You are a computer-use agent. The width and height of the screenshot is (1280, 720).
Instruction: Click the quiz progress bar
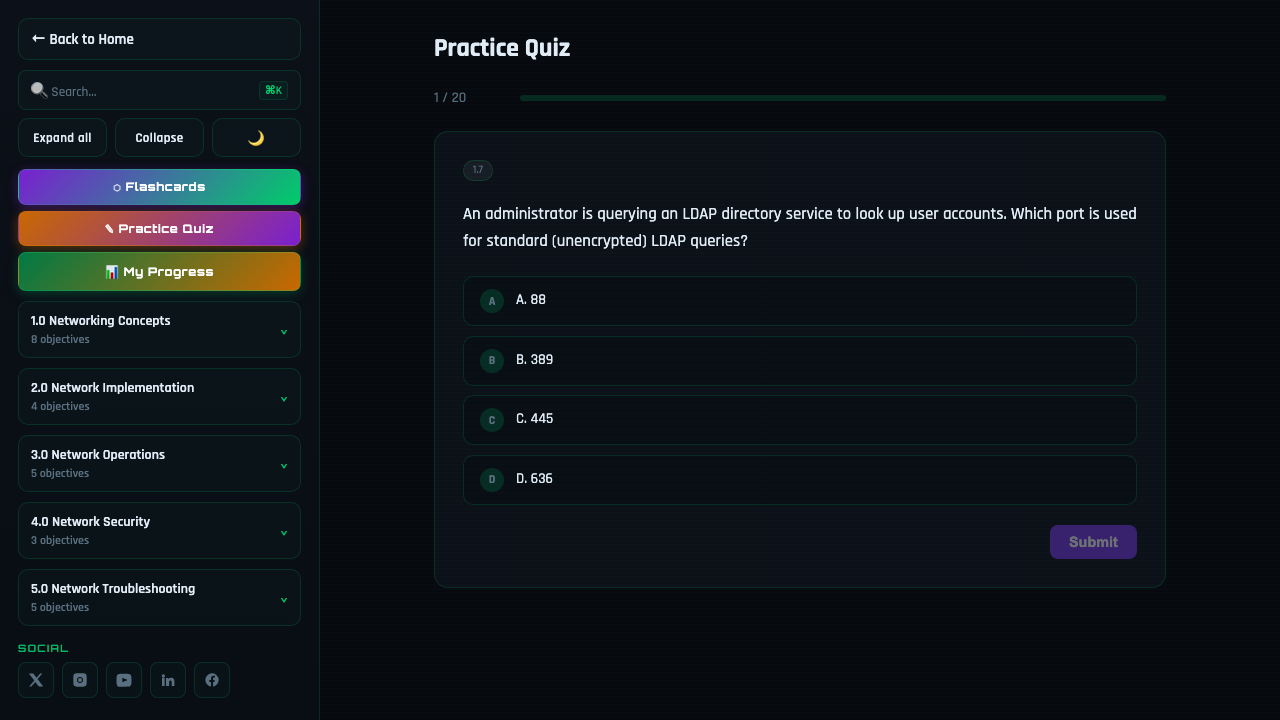[842, 97]
